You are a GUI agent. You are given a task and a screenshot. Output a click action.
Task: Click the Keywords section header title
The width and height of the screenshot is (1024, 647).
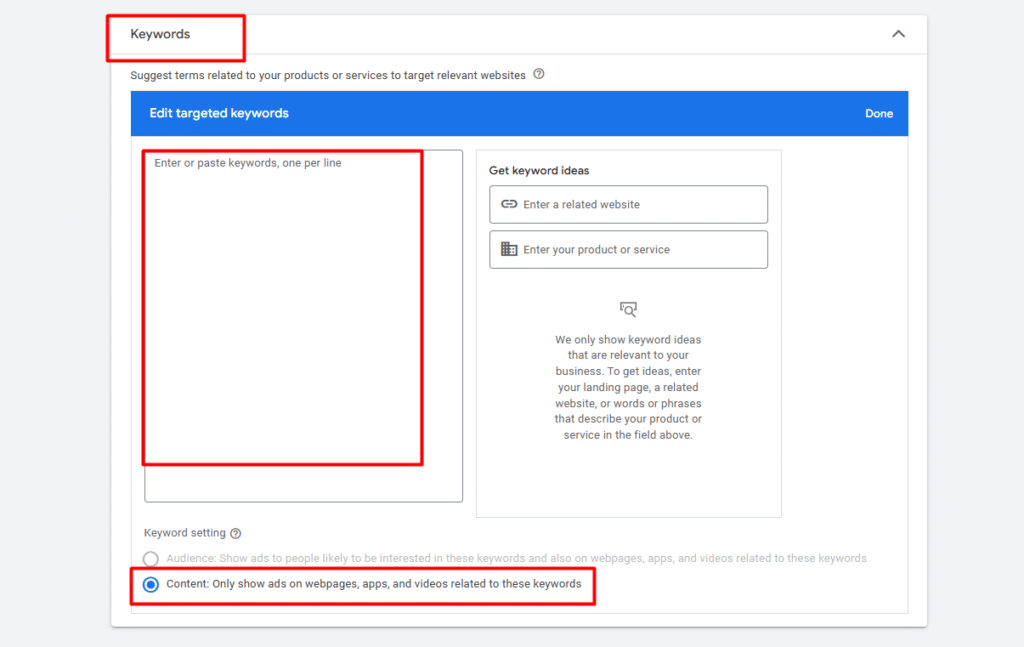click(160, 34)
